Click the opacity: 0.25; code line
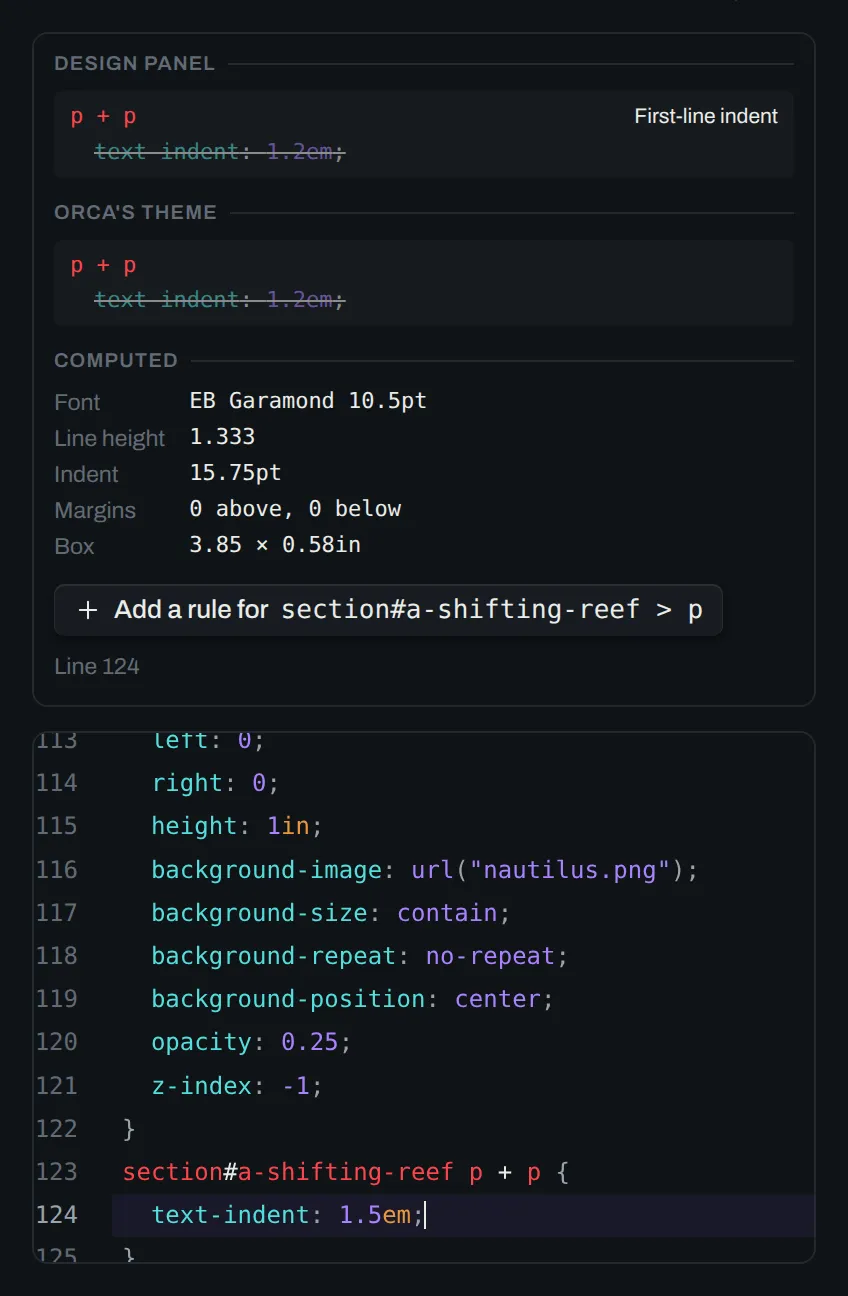The height and width of the screenshot is (1296, 848). point(252,1041)
